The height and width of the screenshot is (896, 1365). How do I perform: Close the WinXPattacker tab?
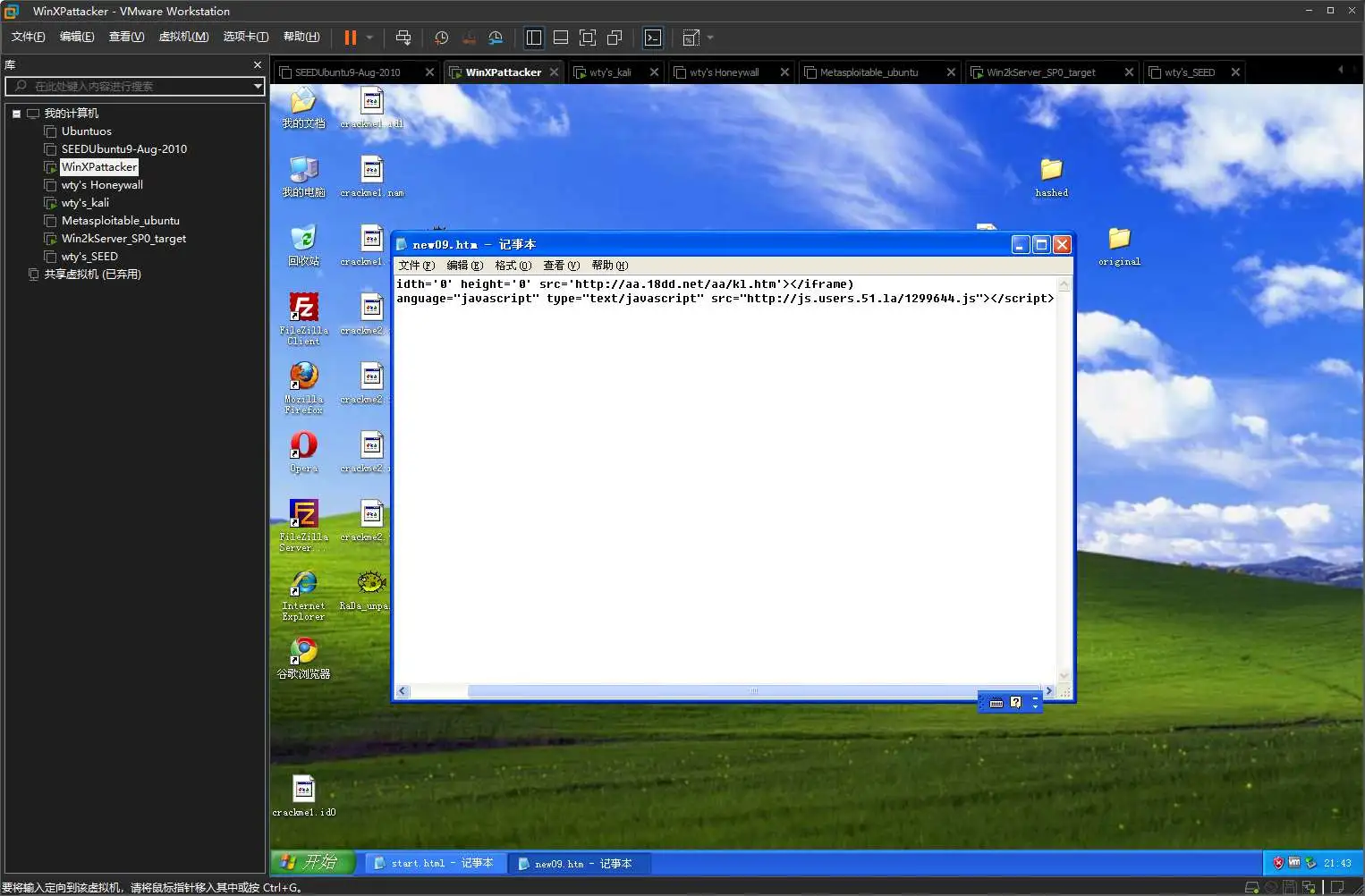coord(554,72)
